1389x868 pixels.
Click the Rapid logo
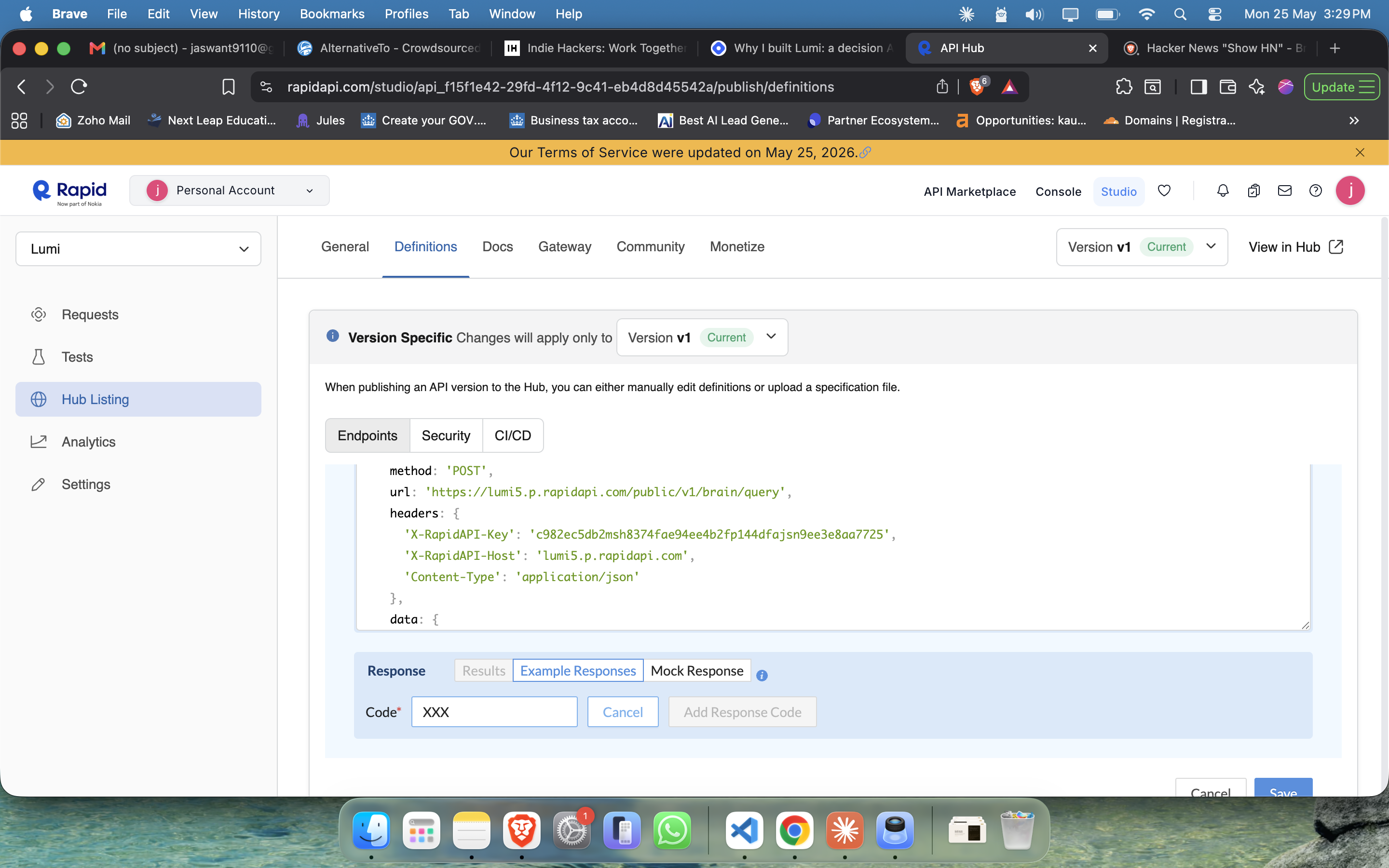tap(69, 192)
